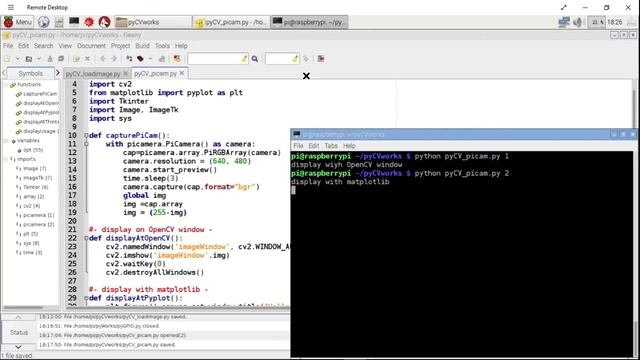Open the Search menu in Geany
Image resolution: width=640 pixels, height=360 pixels.
point(43,46)
